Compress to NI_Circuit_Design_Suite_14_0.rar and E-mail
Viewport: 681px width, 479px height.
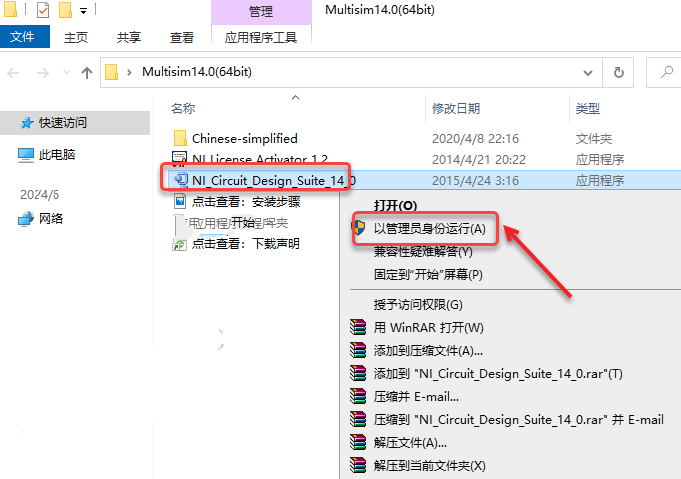[x=519, y=420]
